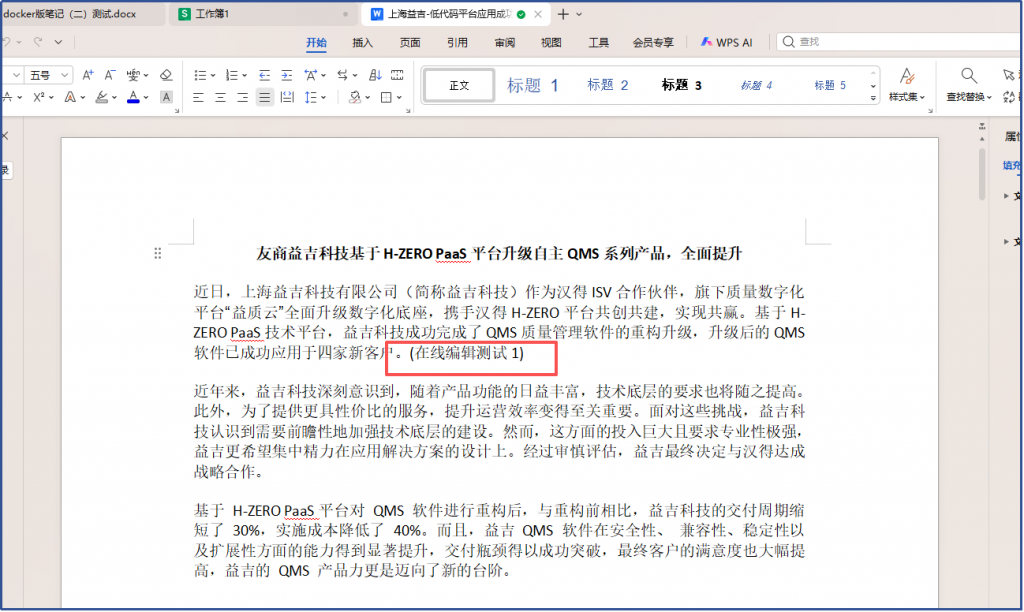Apply the 标题 1 heading style
The image size is (1024, 612).
coord(532,85)
